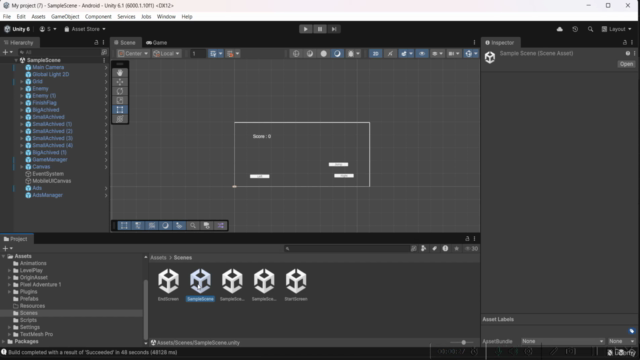Expand the LevelPlay folder
The width and height of the screenshot is (640, 360).
[x=9, y=271]
